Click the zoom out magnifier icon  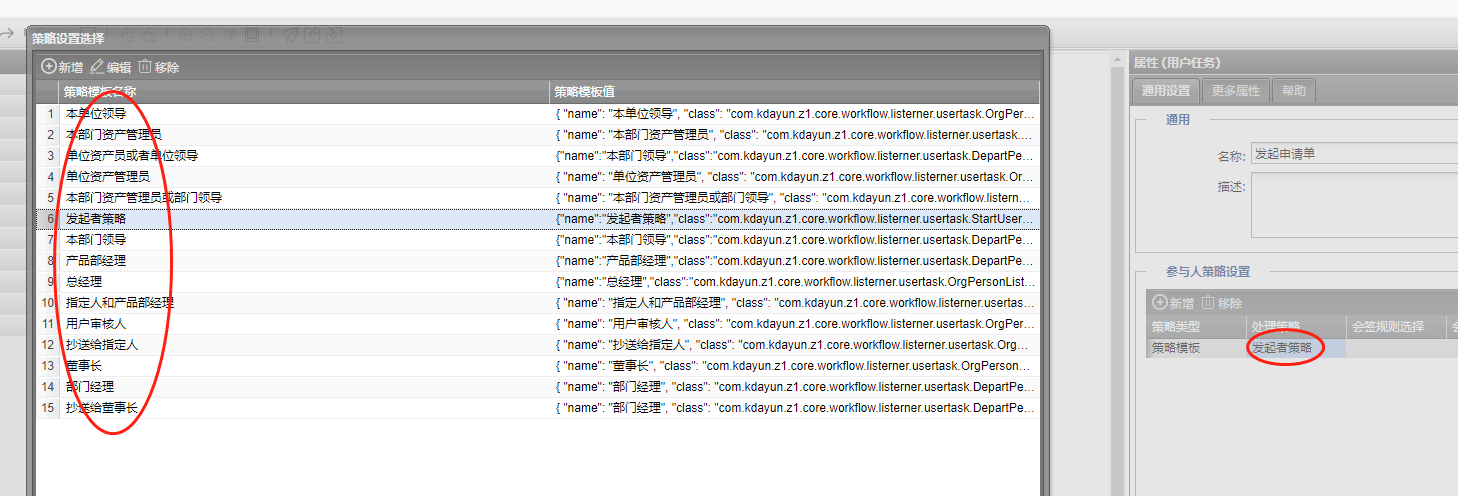[208, 35]
